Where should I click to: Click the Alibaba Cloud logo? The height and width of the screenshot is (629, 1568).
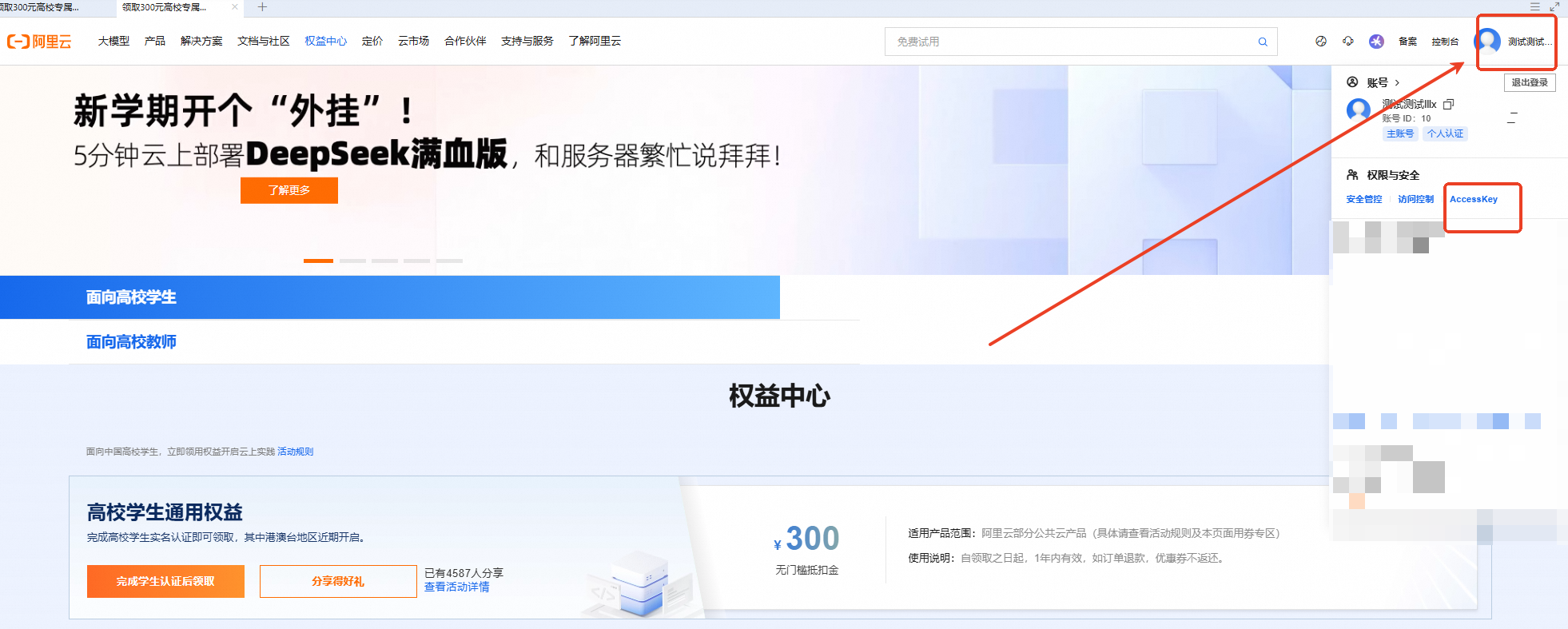click(39, 42)
